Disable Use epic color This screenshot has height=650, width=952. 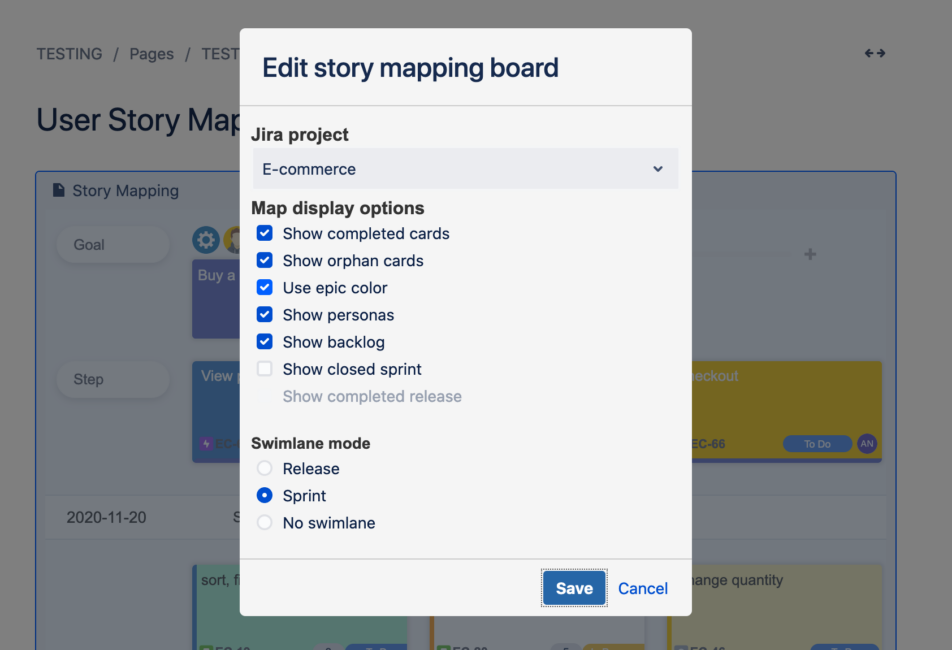point(265,287)
